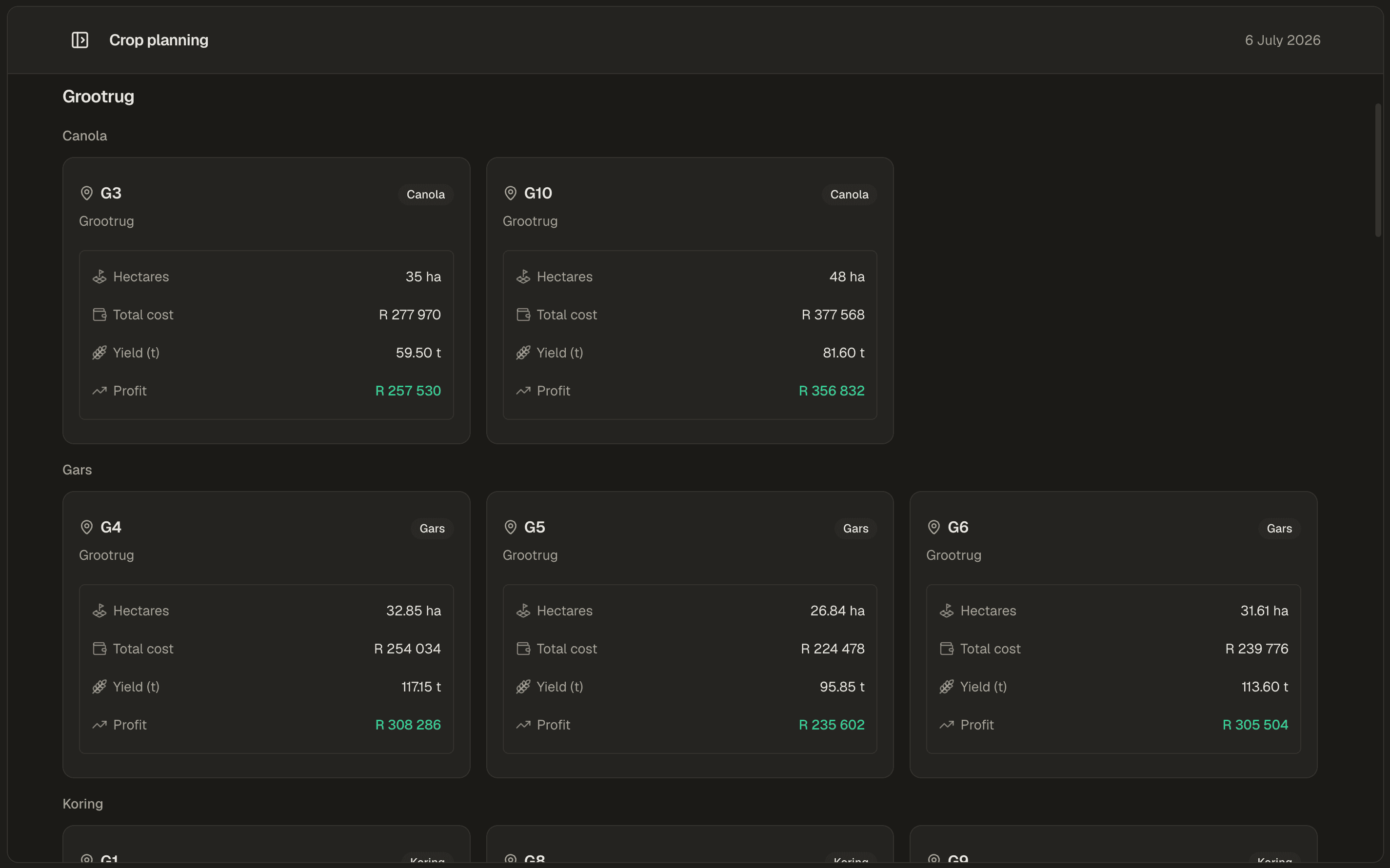Click the 6 July 2026 date
1390x868 pixels.
coord(1283,40)
